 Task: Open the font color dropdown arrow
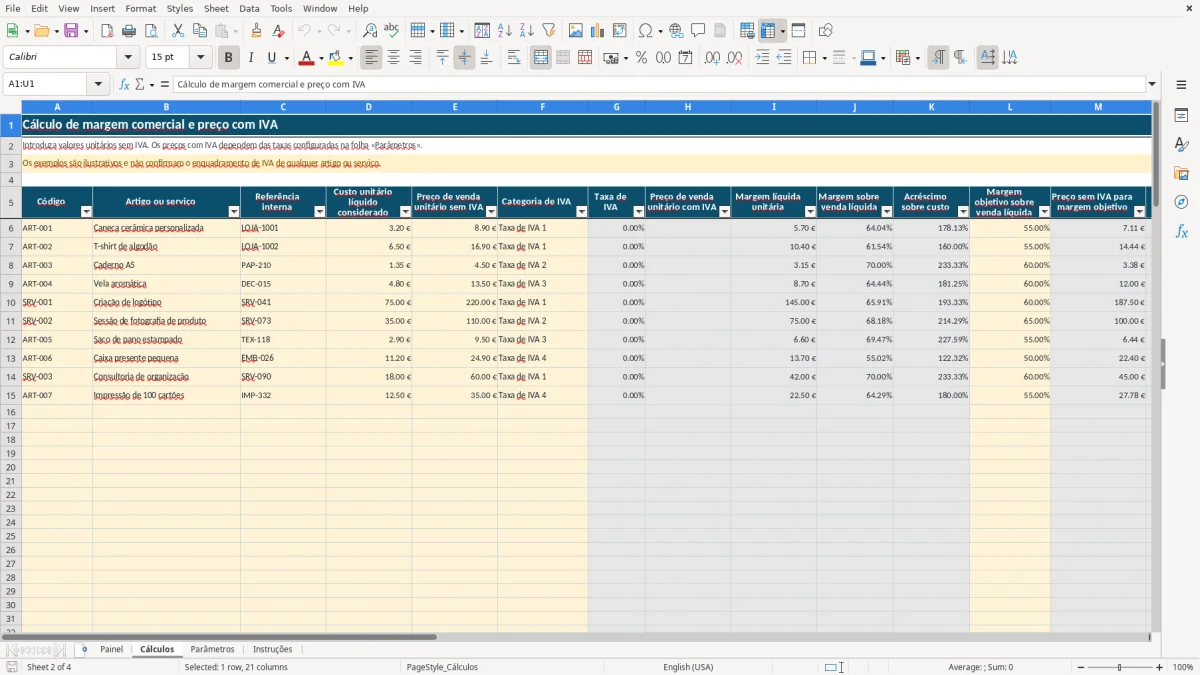[321, 58]
